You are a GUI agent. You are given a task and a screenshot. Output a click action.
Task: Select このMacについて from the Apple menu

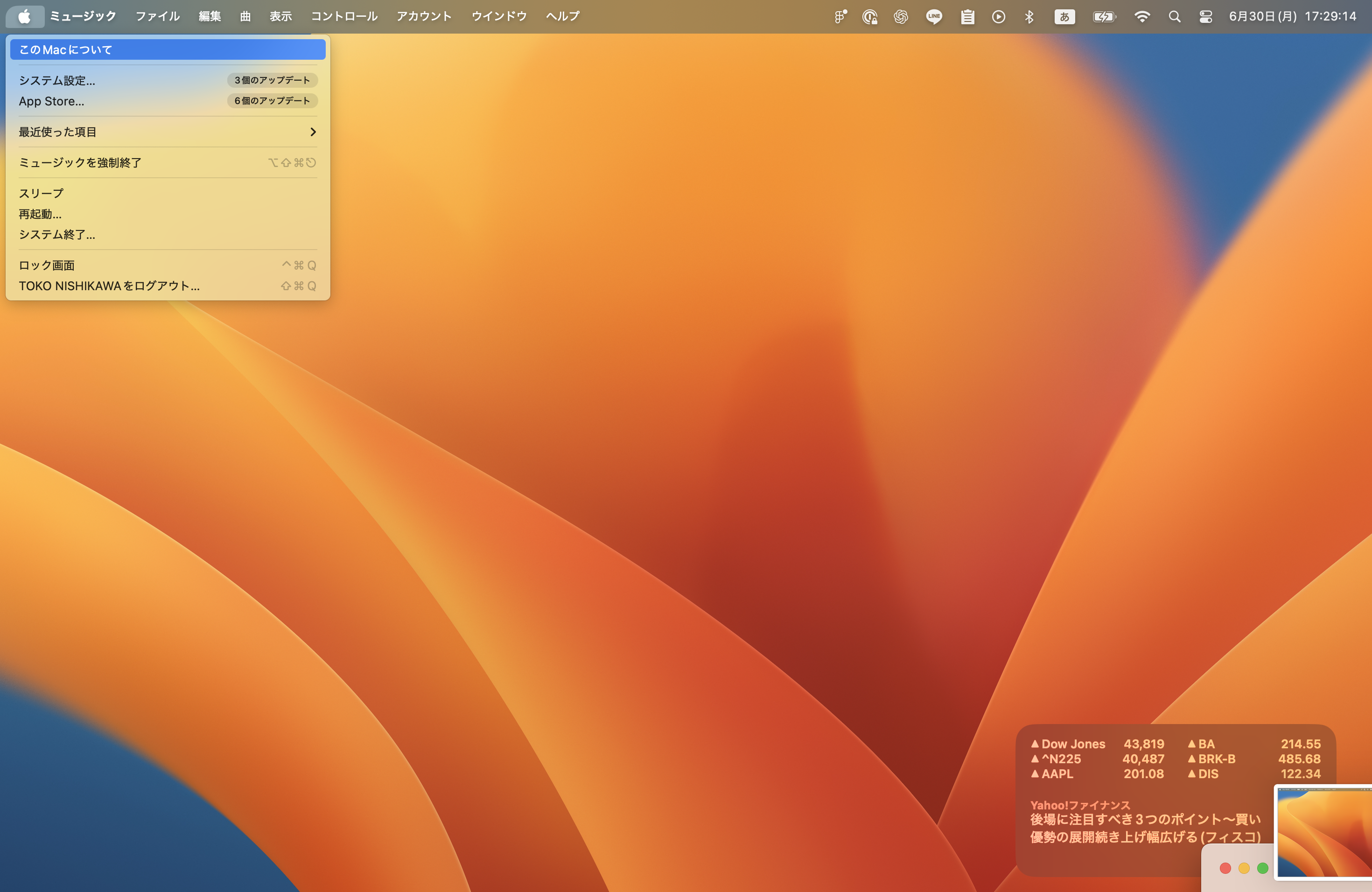pyautogui.click(x=64, y=49)
